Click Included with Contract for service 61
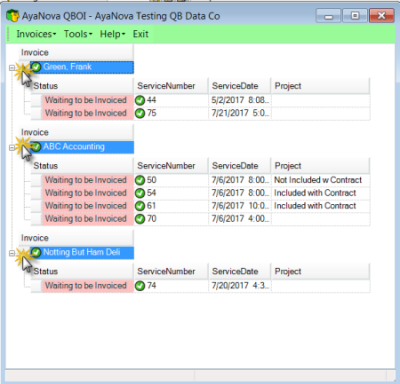400x384 pixels. [321, 206]
